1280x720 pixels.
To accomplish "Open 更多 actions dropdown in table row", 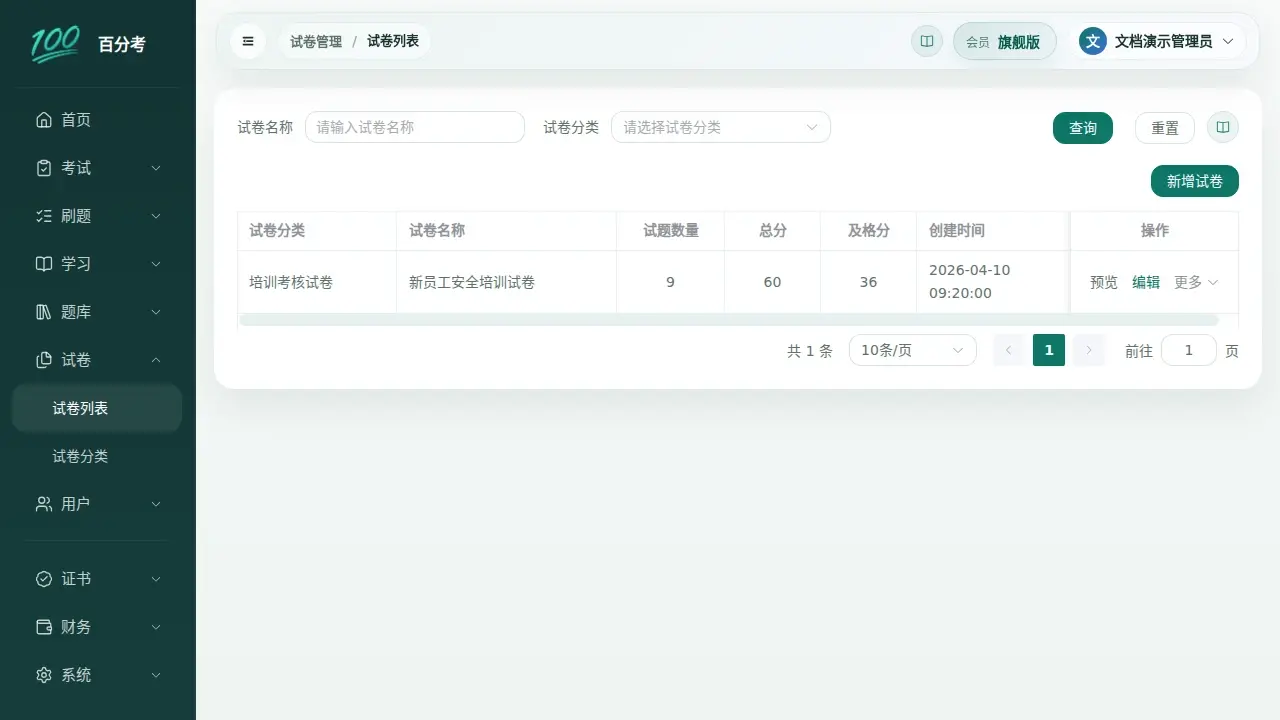I will click(x=1196, y=282).
